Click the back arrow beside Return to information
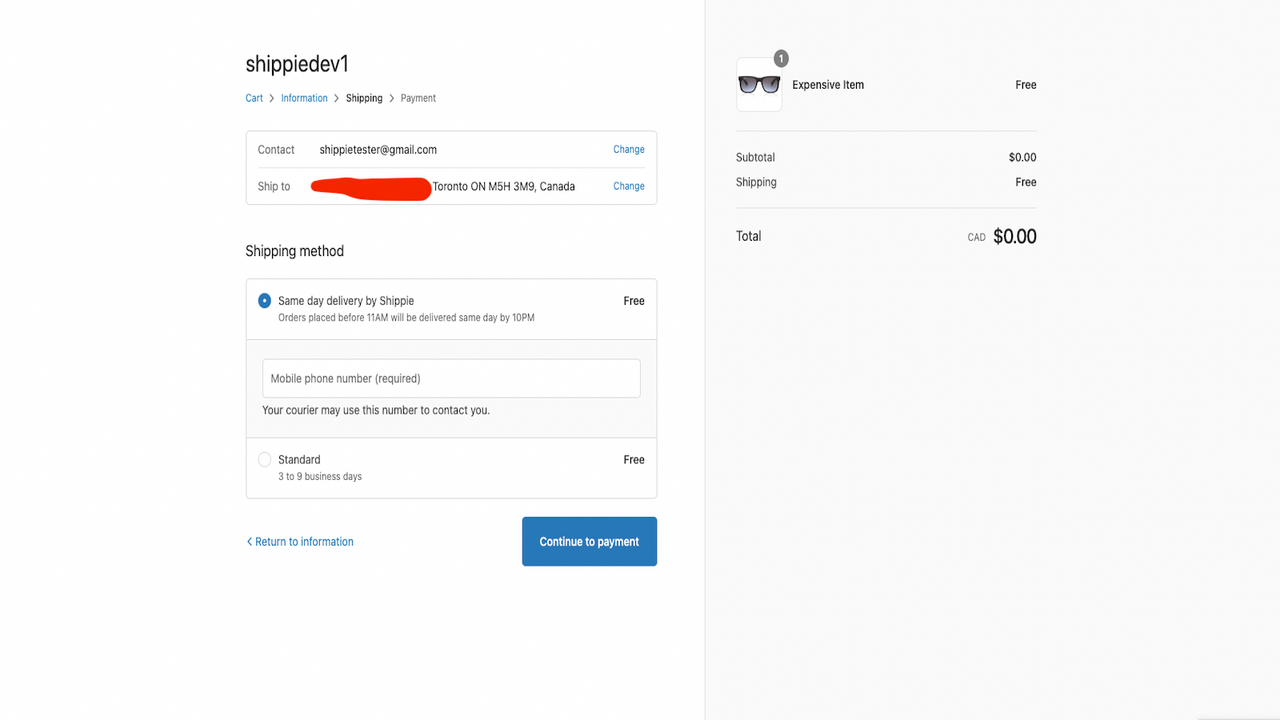Viewport: 1280px width, 720px height. coord(249,541)
